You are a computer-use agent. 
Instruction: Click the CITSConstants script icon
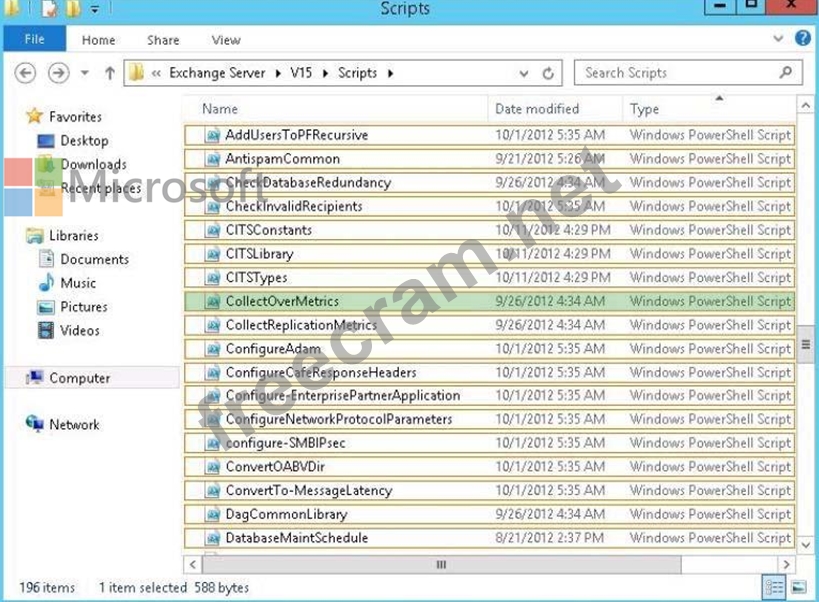click(x=213, y=230)
